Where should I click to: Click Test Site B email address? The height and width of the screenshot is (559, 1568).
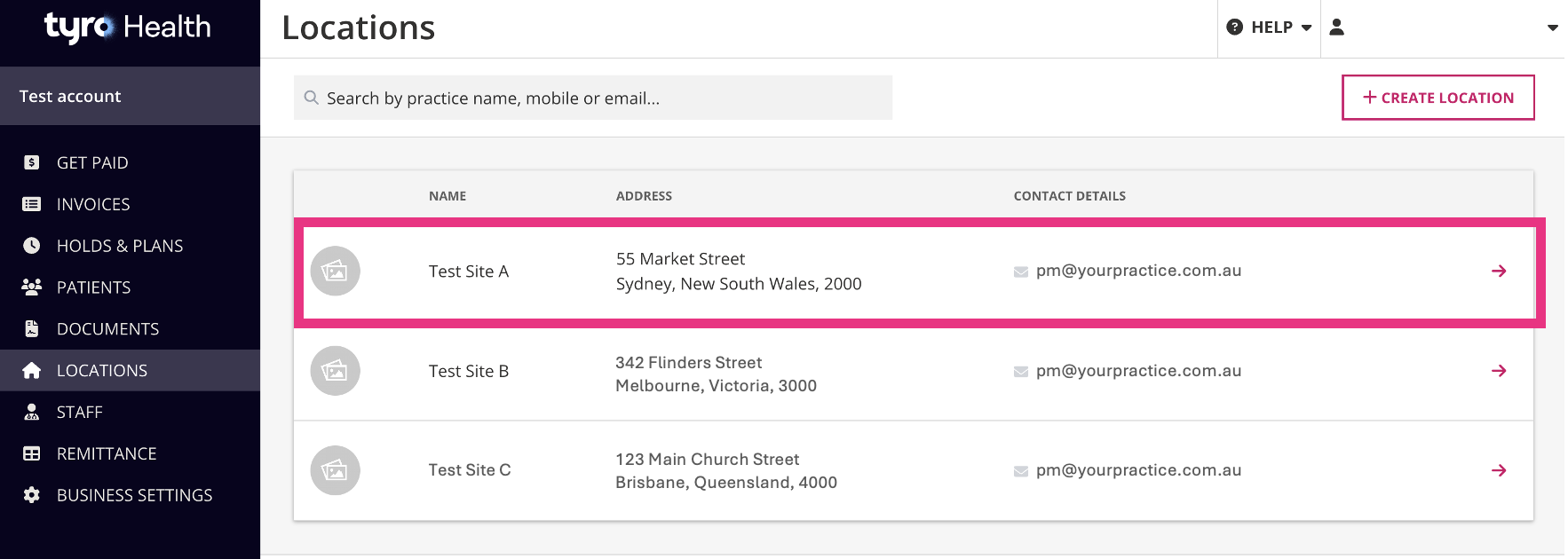(x=1139, y=371)
